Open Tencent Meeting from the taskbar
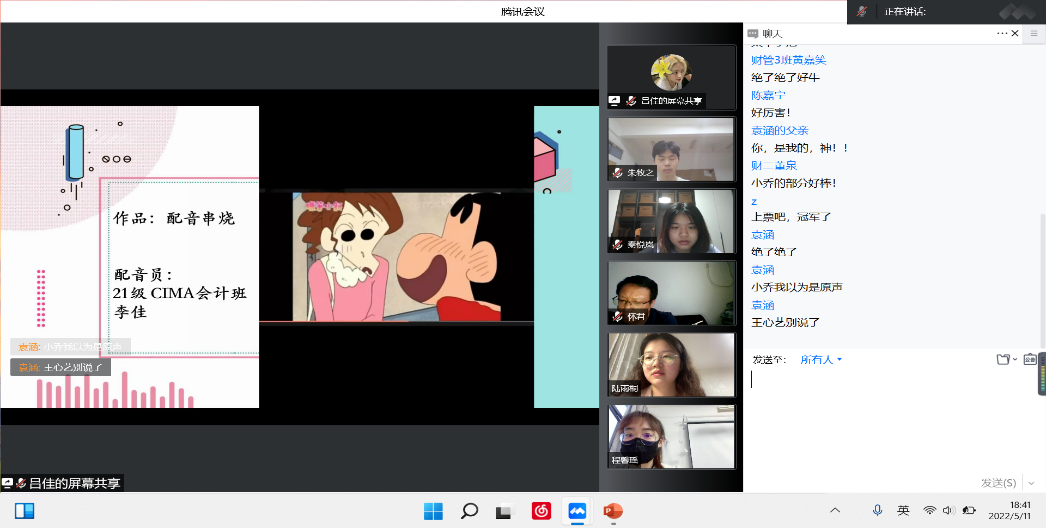Image resolution: width=1046 pixels, height=528 pixels. (x=576, y=511)
